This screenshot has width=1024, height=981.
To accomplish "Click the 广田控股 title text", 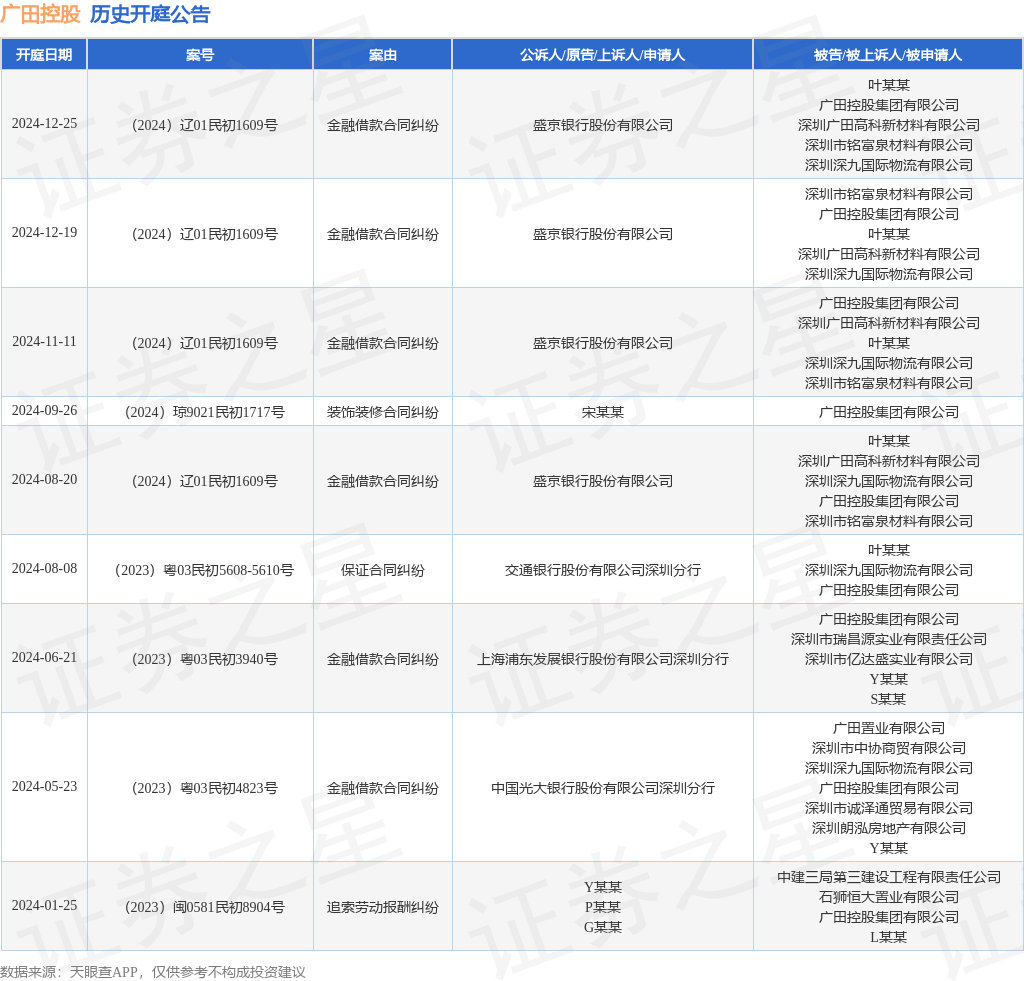I will (x=40, y=14).
